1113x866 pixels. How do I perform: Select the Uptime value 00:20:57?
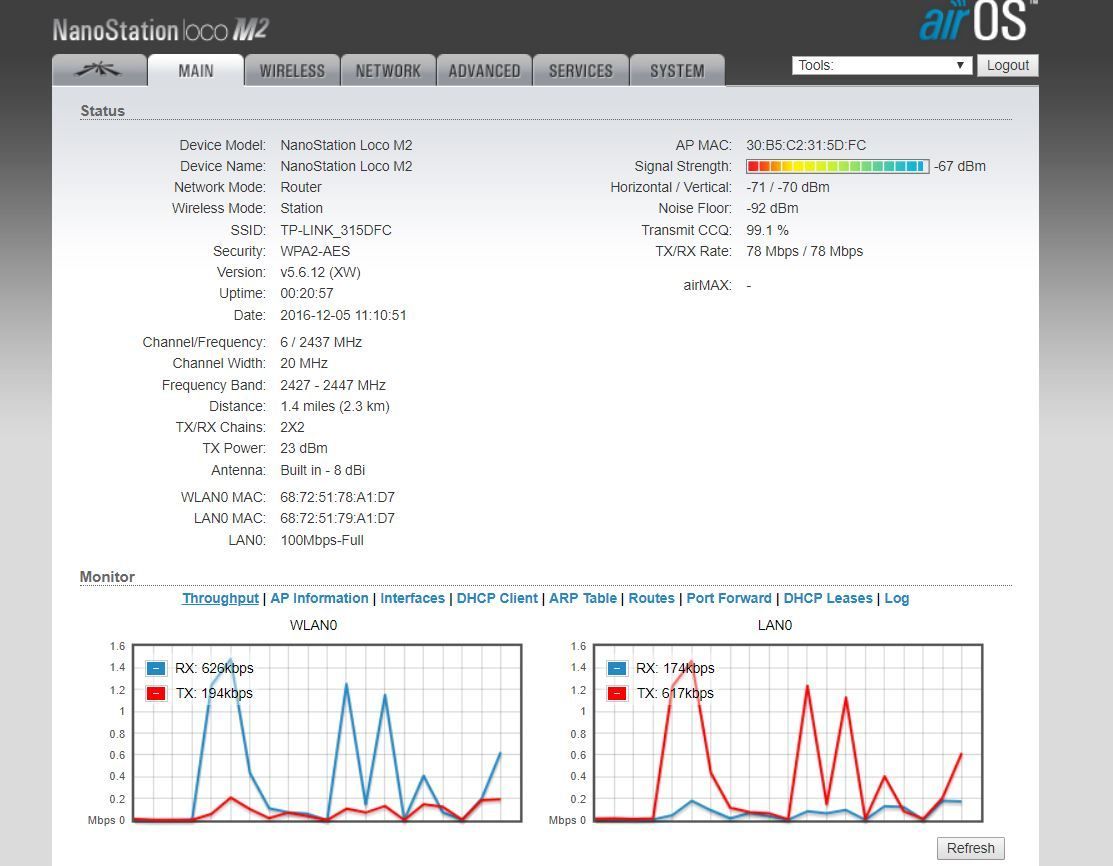click(x=307, y=293)
